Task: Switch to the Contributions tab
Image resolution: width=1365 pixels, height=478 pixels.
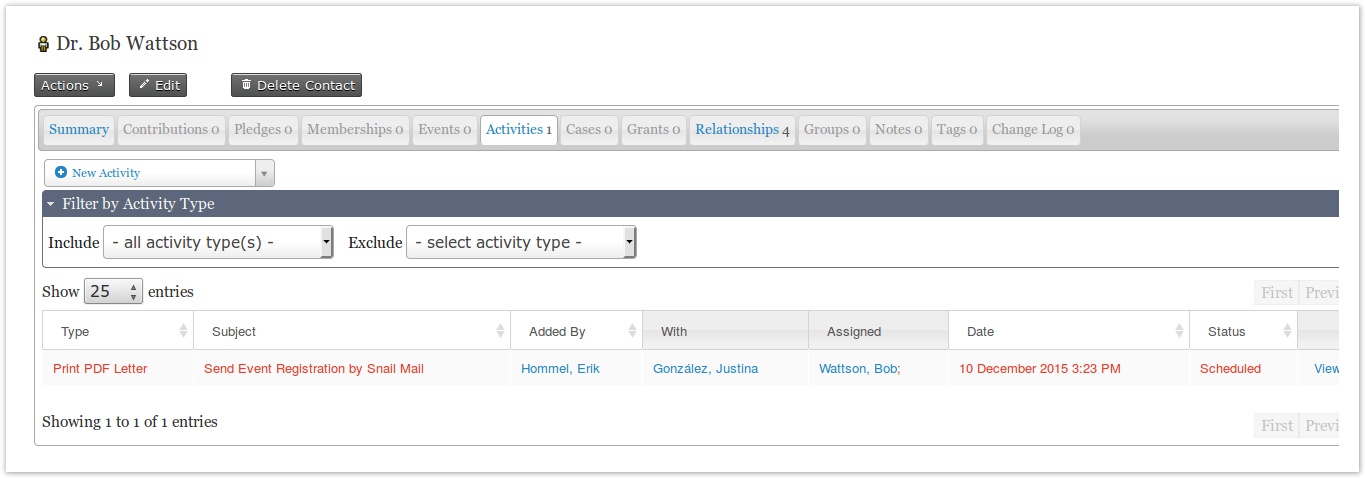Action: pyautogui.click(x=171, y=130)
